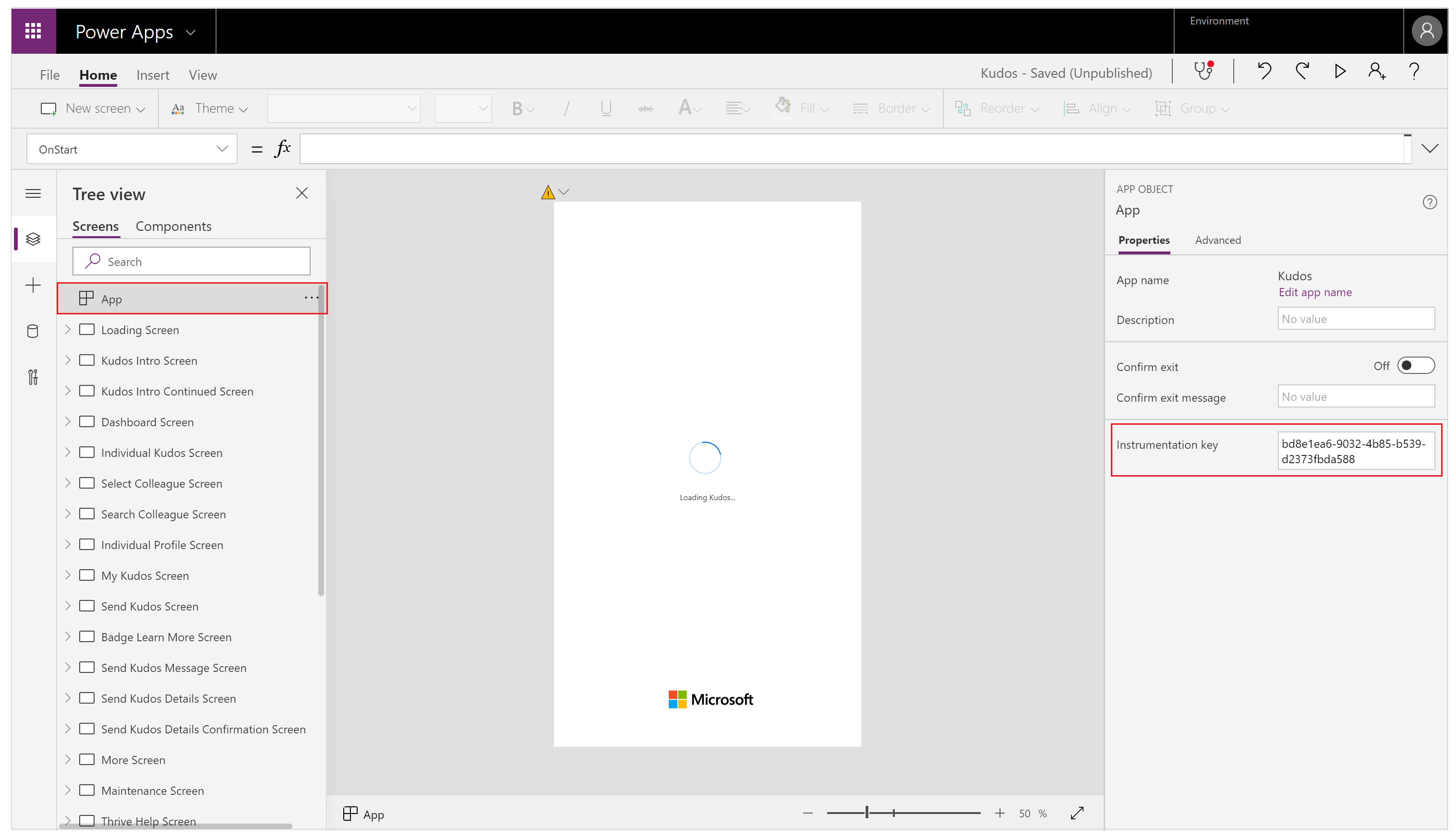Expand the Kudos Intro Screen item
The height and width of the screenshot is (838, 1456).
point(68,360)
